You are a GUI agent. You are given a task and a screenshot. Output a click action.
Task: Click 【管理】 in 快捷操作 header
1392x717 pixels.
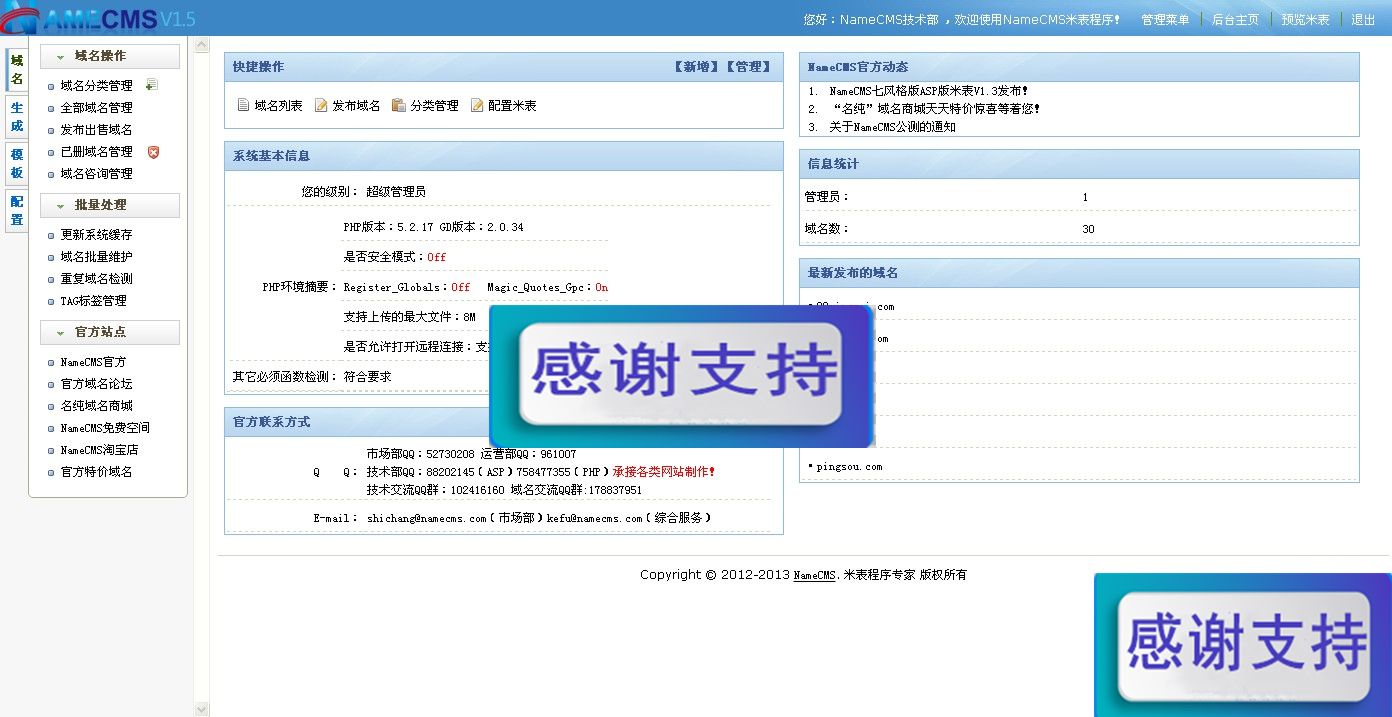(x=749, y=67)
